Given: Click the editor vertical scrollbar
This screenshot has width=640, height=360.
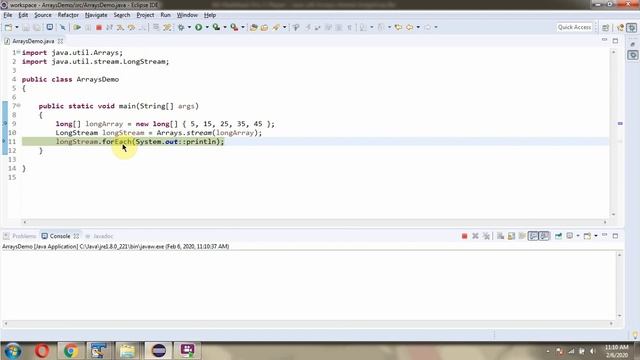Looking at the screenshot, I should pyautogui.click(x=613, y=133).
